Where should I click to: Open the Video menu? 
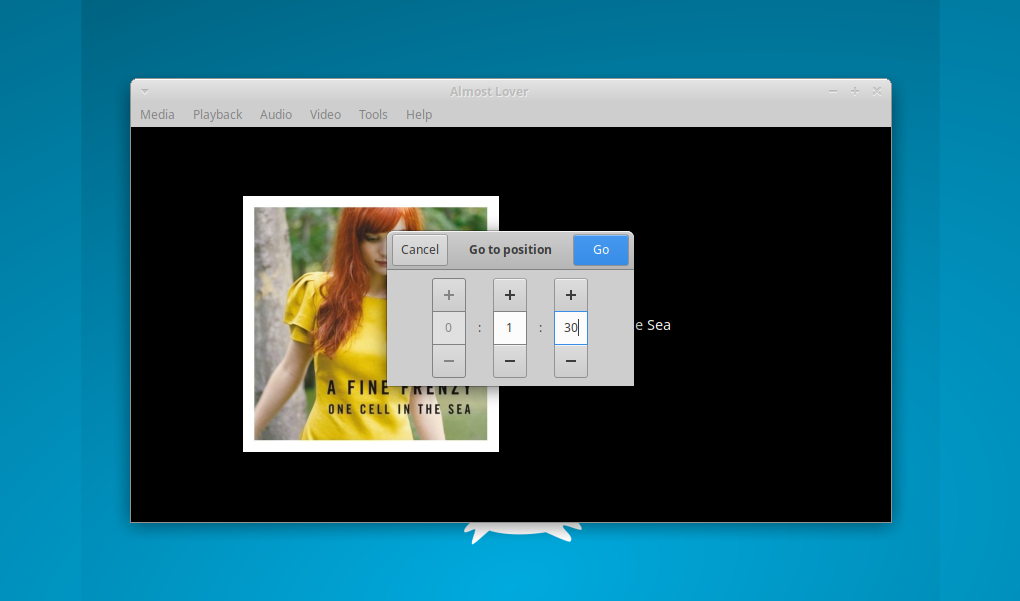click(x=325, y=115)
